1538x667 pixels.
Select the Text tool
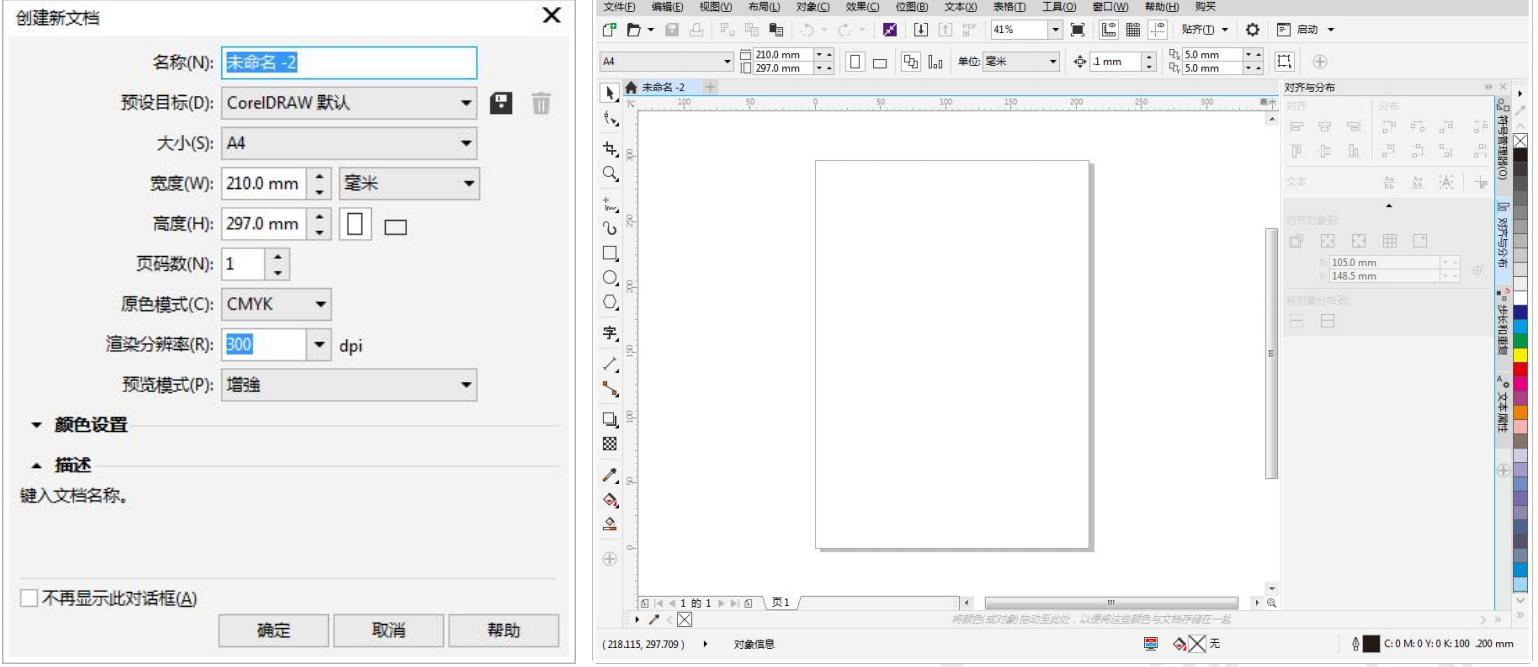pyautogui.click(x=608, y=335)
